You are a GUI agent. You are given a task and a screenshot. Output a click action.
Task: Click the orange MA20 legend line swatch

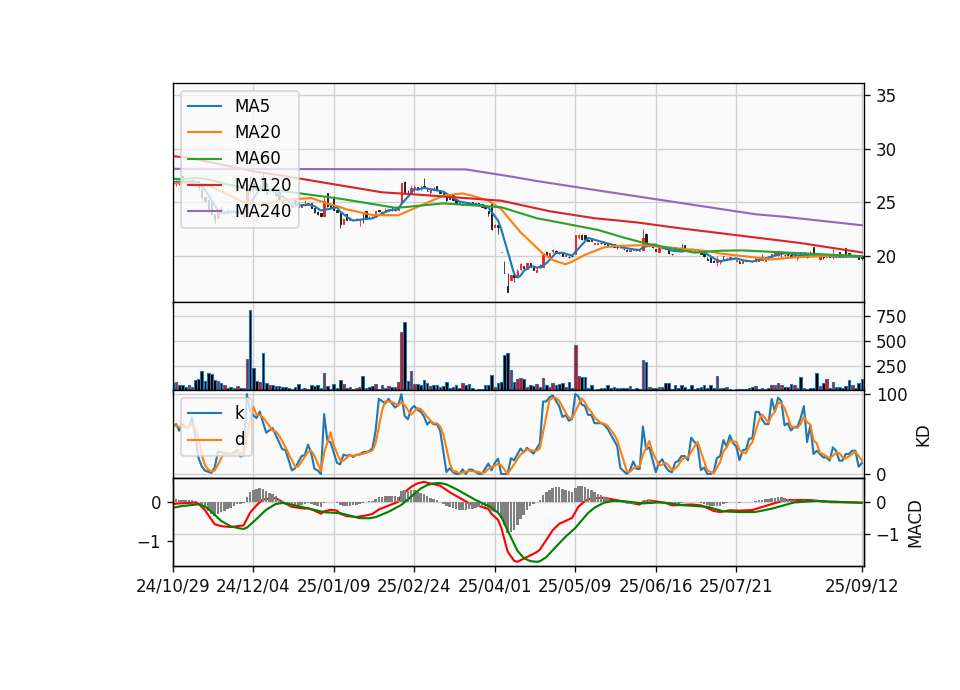[204, 132]
